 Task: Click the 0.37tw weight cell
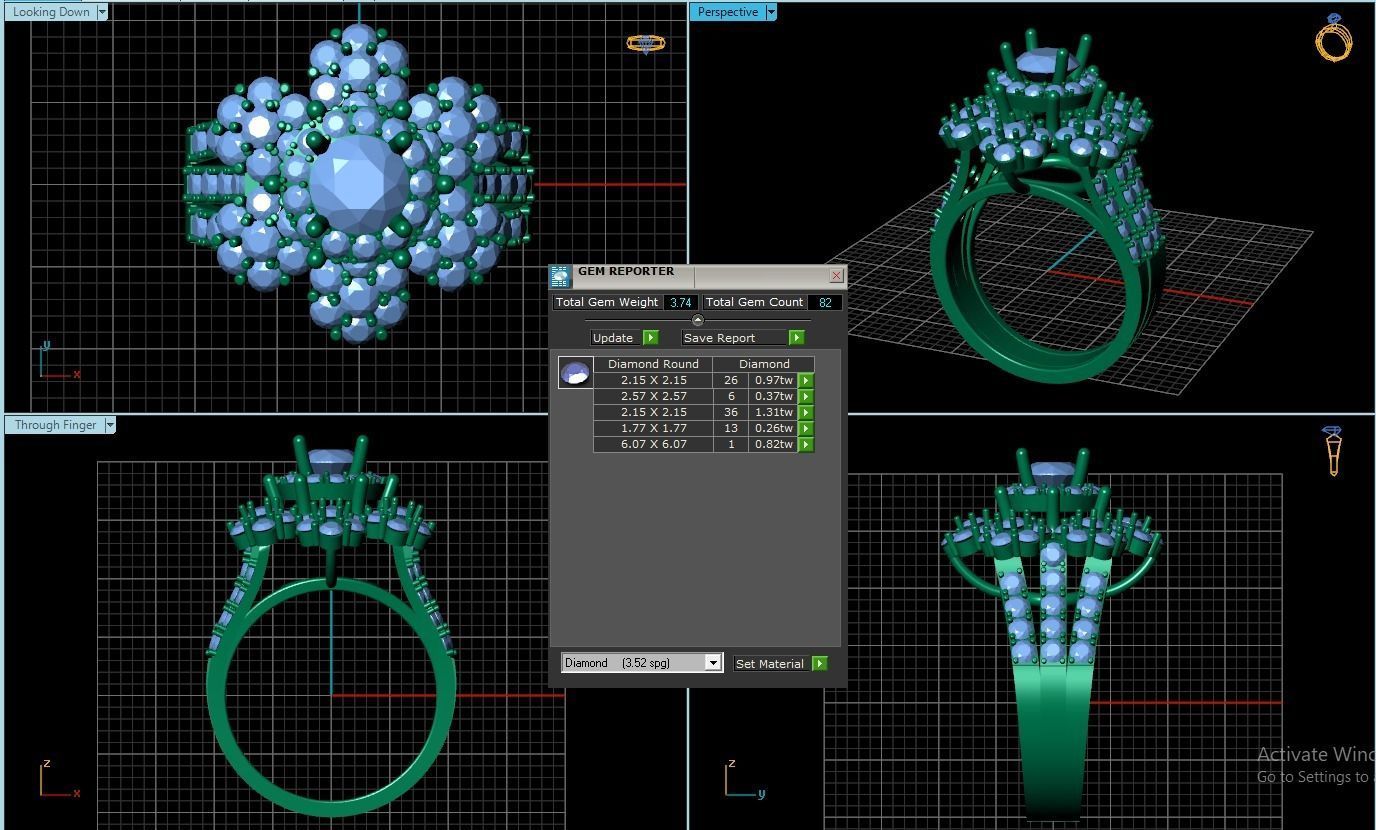(x=773, y=396)
